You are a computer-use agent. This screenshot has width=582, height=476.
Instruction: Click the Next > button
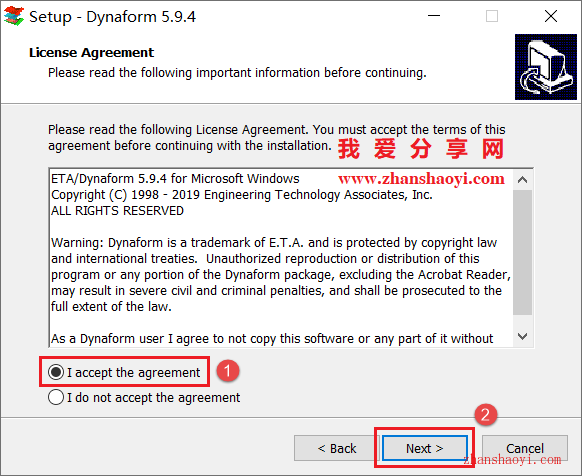pos(425,448)
